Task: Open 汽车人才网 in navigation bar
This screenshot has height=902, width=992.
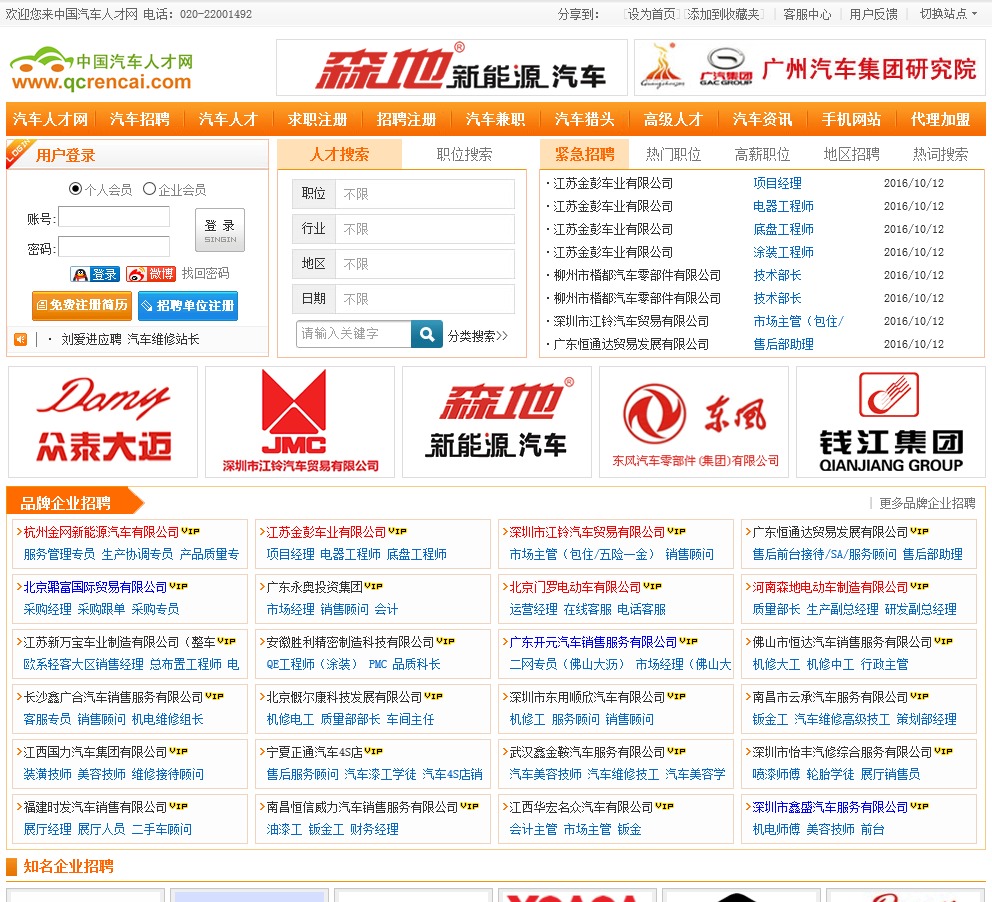Action: [x=51, y=119]
